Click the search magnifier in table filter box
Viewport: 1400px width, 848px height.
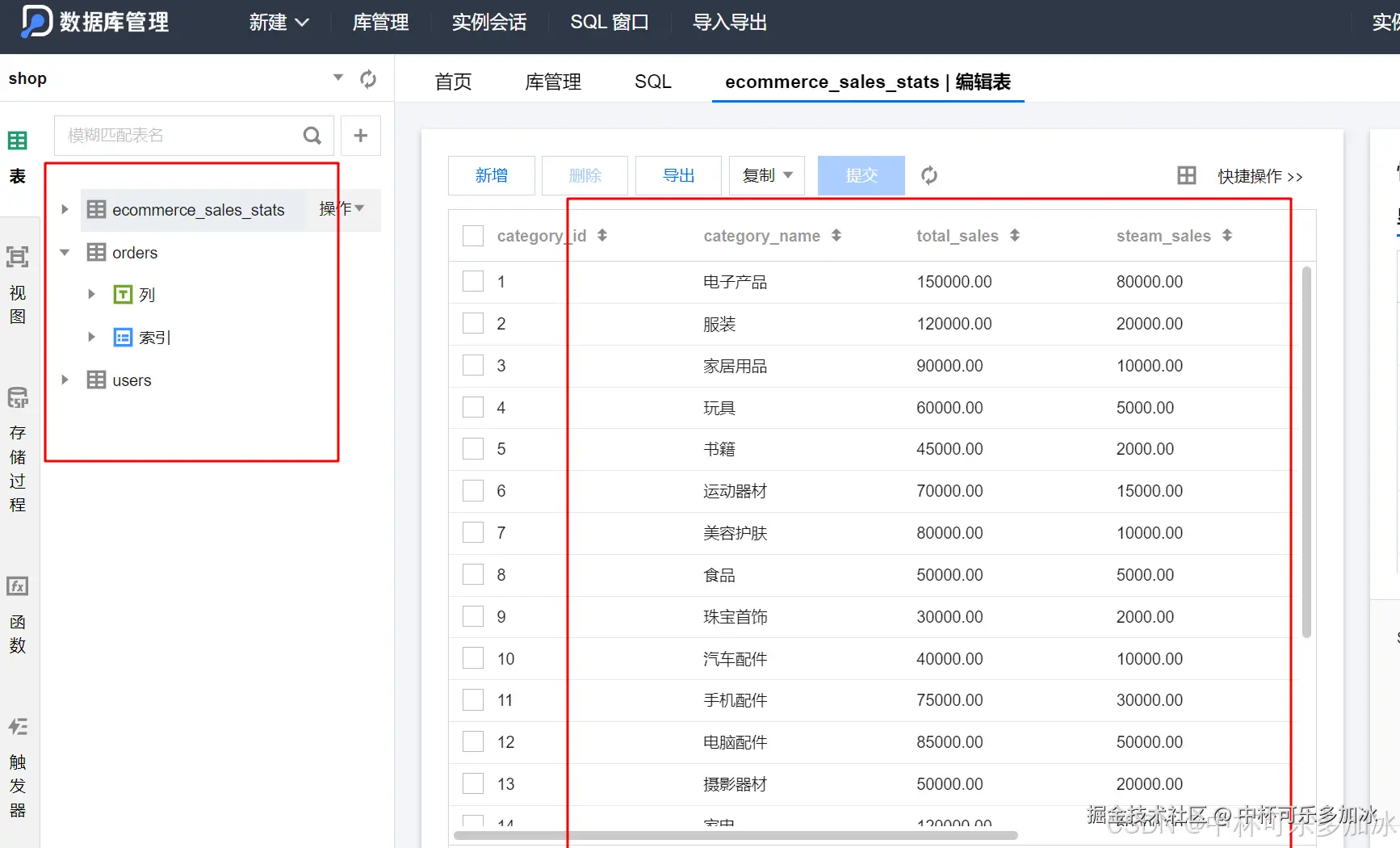(312, 135)
